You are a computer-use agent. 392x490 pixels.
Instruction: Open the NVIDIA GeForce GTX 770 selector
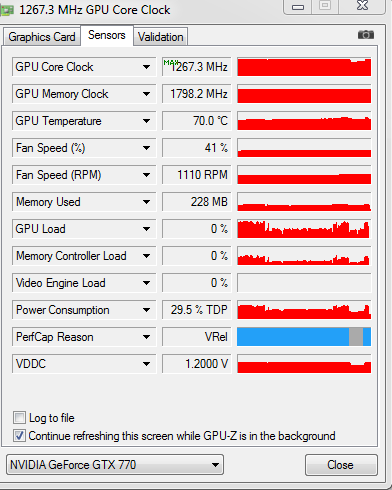tap(115, 464)
